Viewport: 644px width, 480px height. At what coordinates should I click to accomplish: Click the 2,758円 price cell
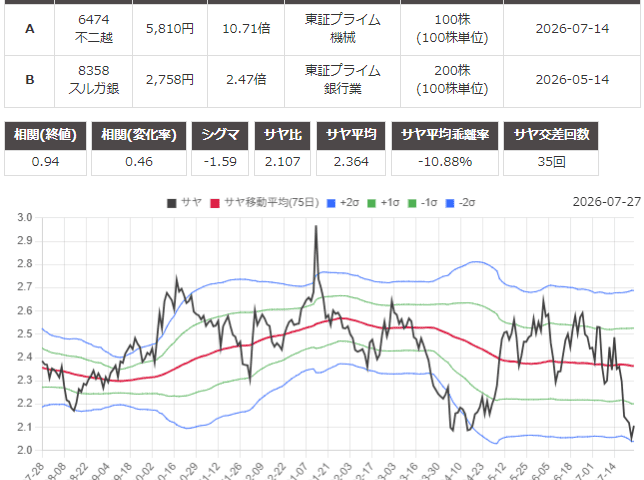(170, 80)
